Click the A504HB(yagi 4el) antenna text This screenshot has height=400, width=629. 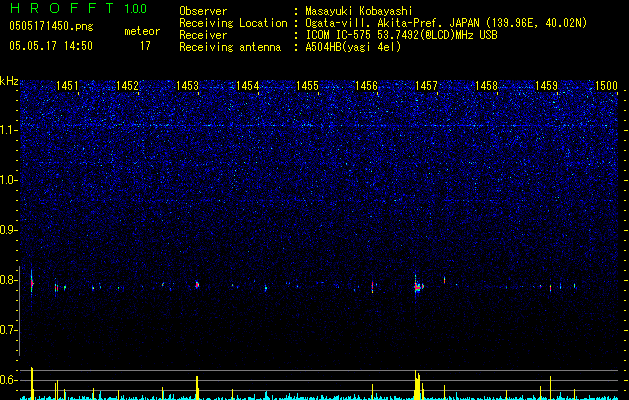tap(353, 47)
